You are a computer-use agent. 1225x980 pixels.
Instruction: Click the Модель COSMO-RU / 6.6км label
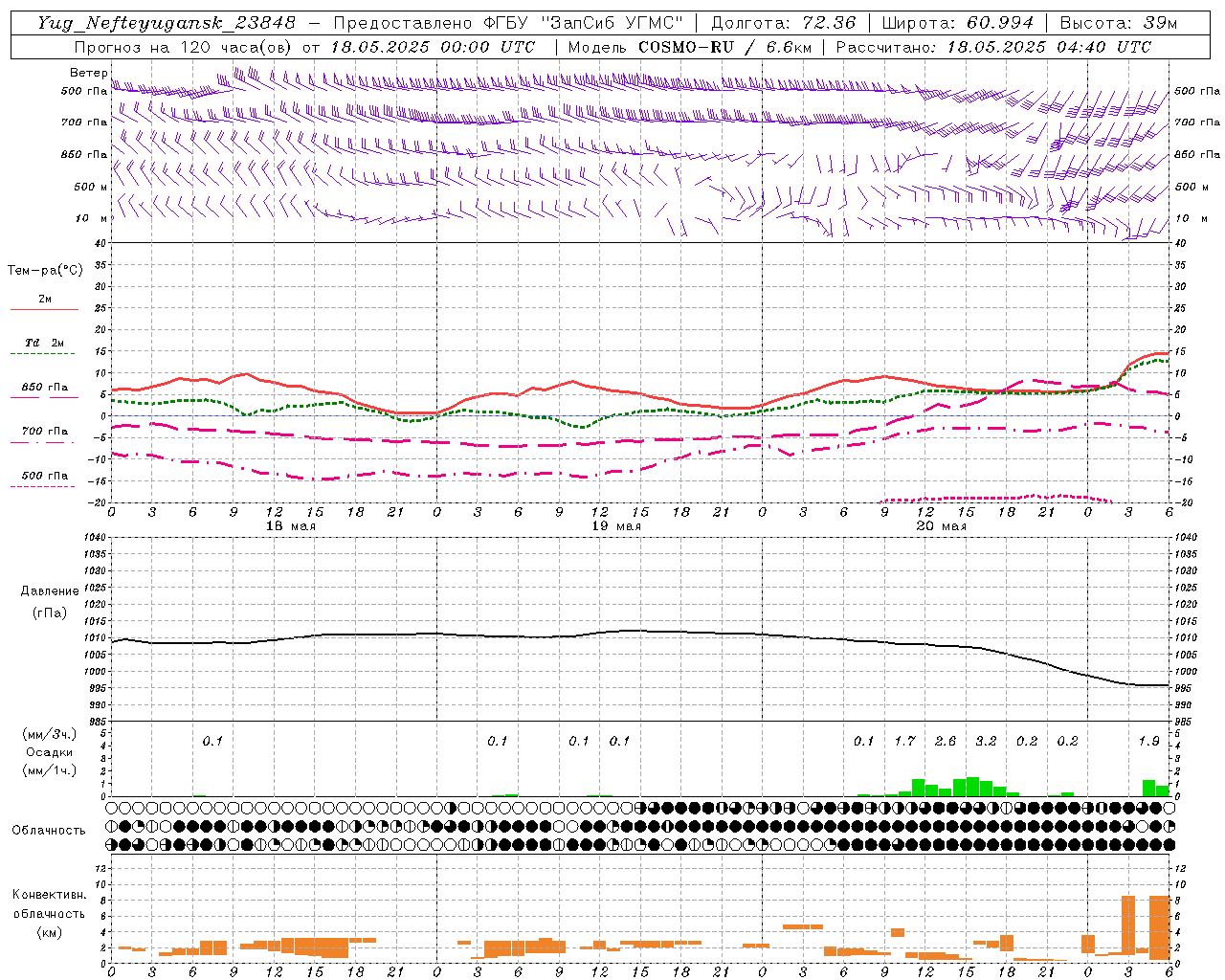(x=690, y=47)
